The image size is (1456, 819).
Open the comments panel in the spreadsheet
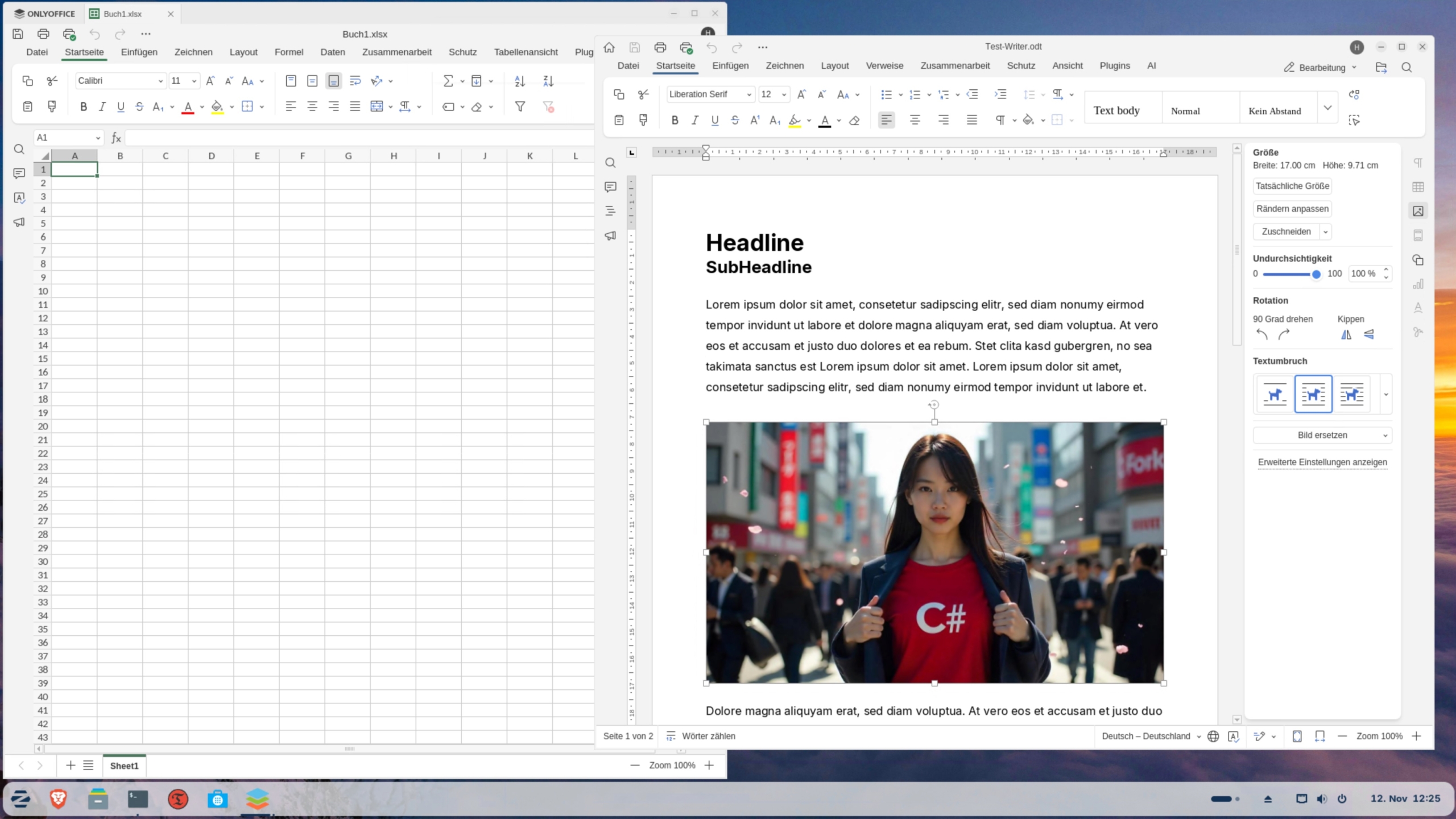(x=19, y=173)
